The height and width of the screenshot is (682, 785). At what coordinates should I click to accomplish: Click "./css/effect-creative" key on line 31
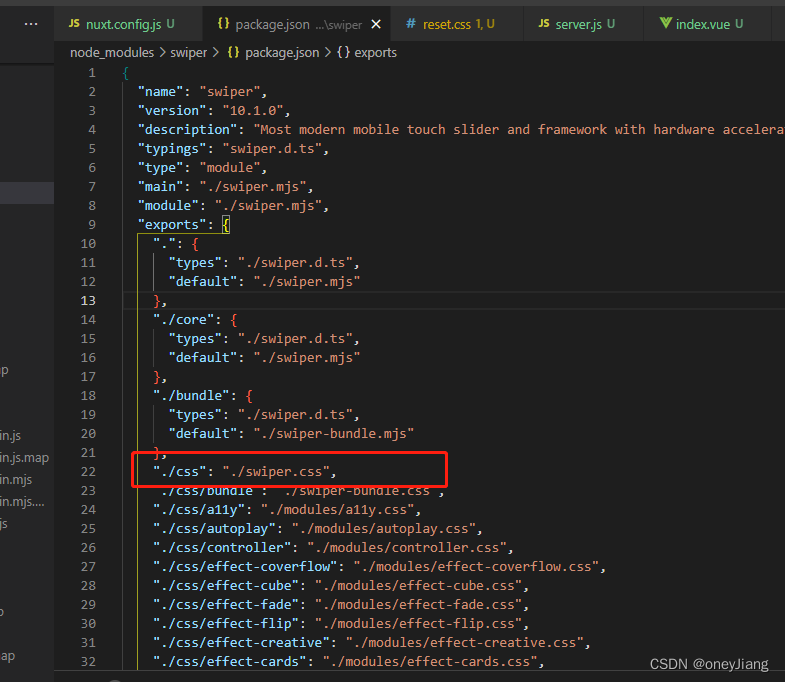click(242, 643)
